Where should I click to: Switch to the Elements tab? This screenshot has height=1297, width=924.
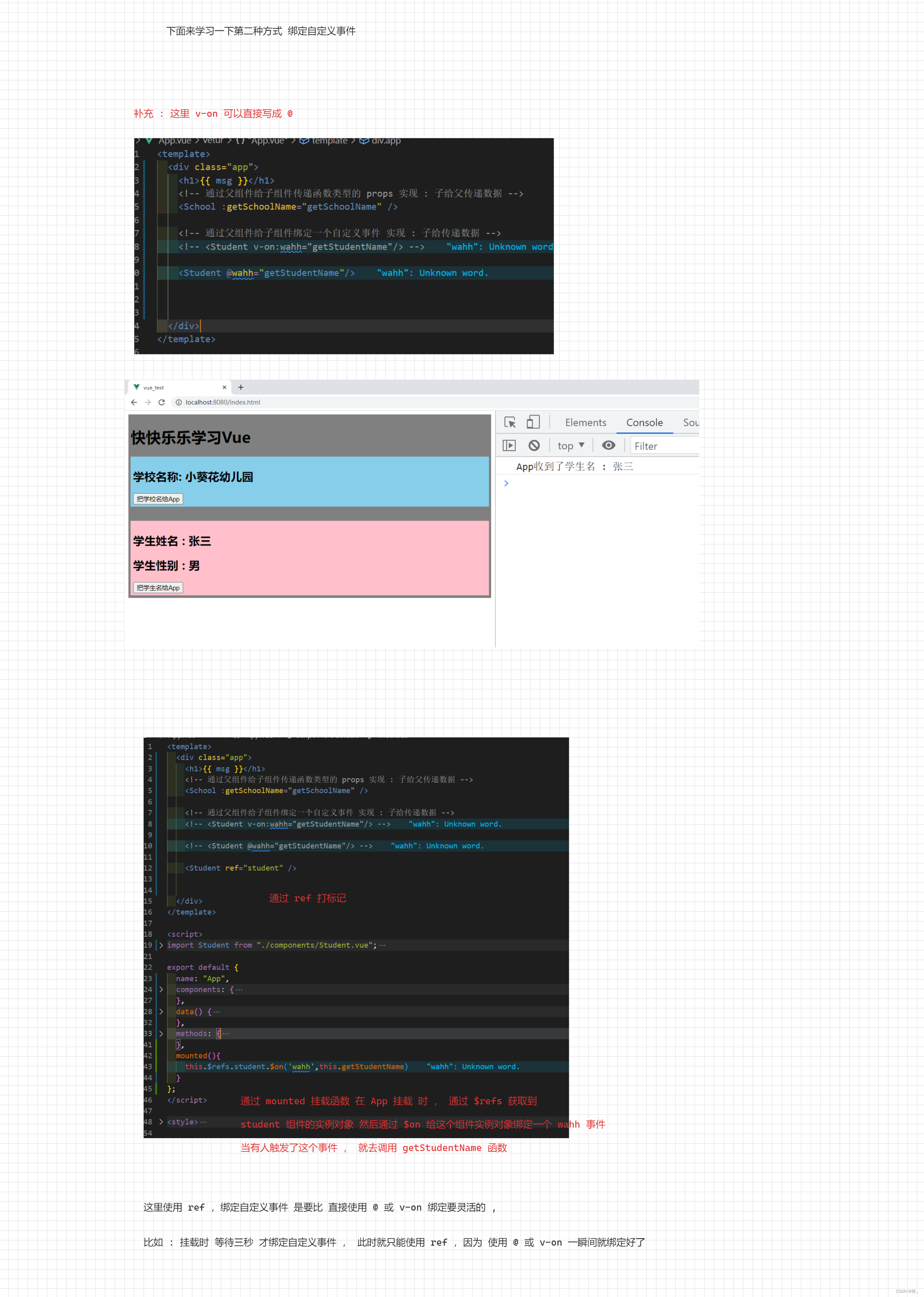pos(586,422)
